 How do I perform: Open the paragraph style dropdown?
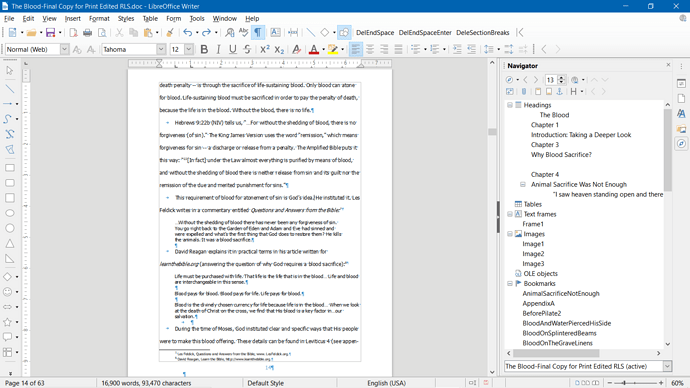pos(64,49)
